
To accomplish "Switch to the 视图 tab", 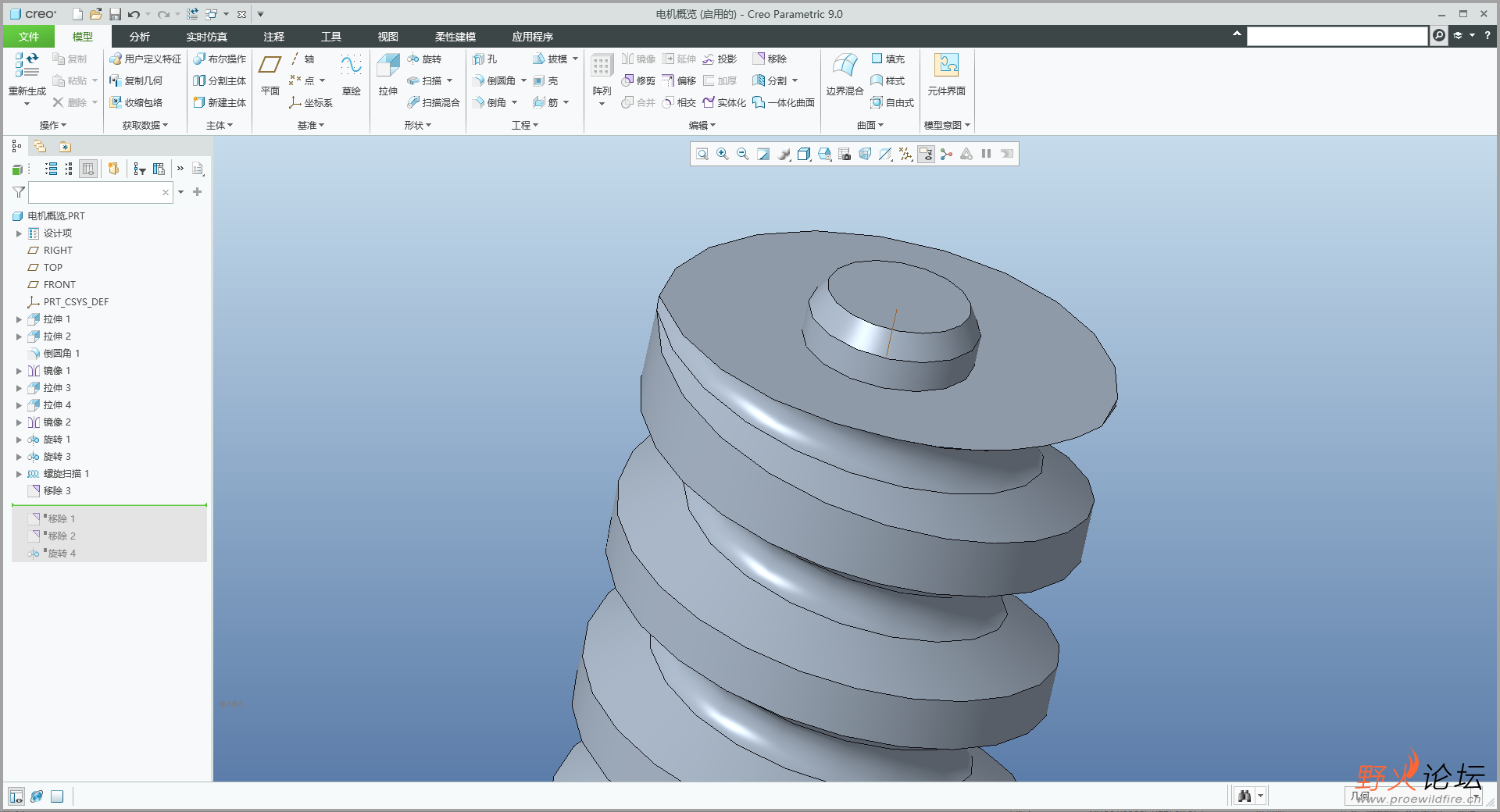I will pyautogui.click(x=388, y=37).
